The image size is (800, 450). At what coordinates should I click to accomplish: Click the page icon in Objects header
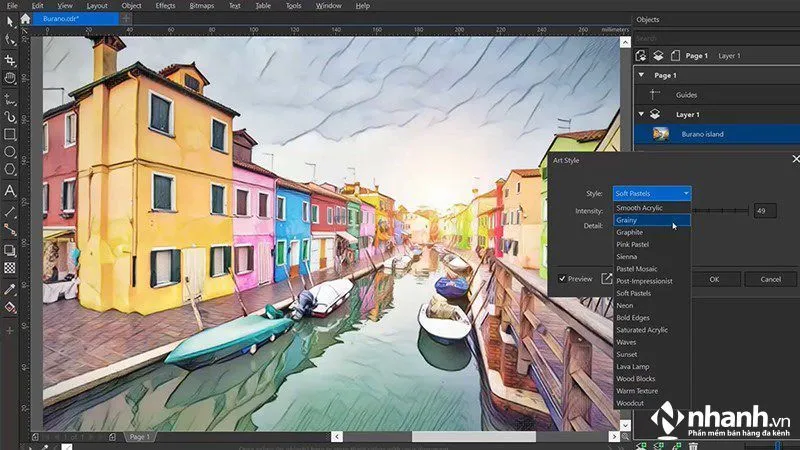pyautogui.click(x=675, y=55)
